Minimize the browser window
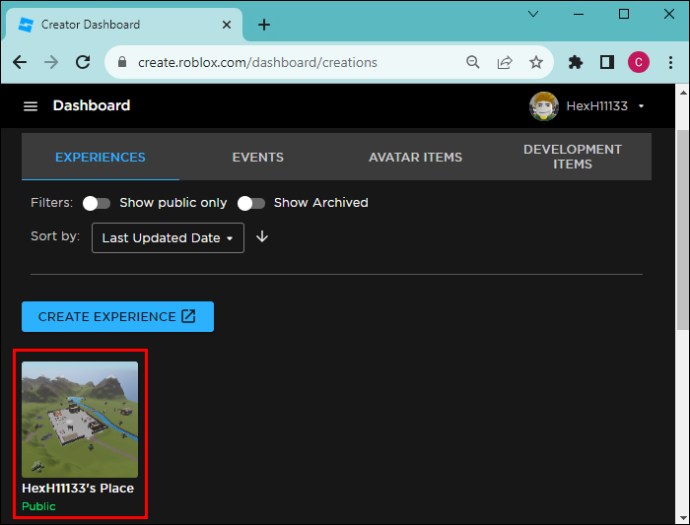The image size is (690, 525). click(x=579, y=14)
